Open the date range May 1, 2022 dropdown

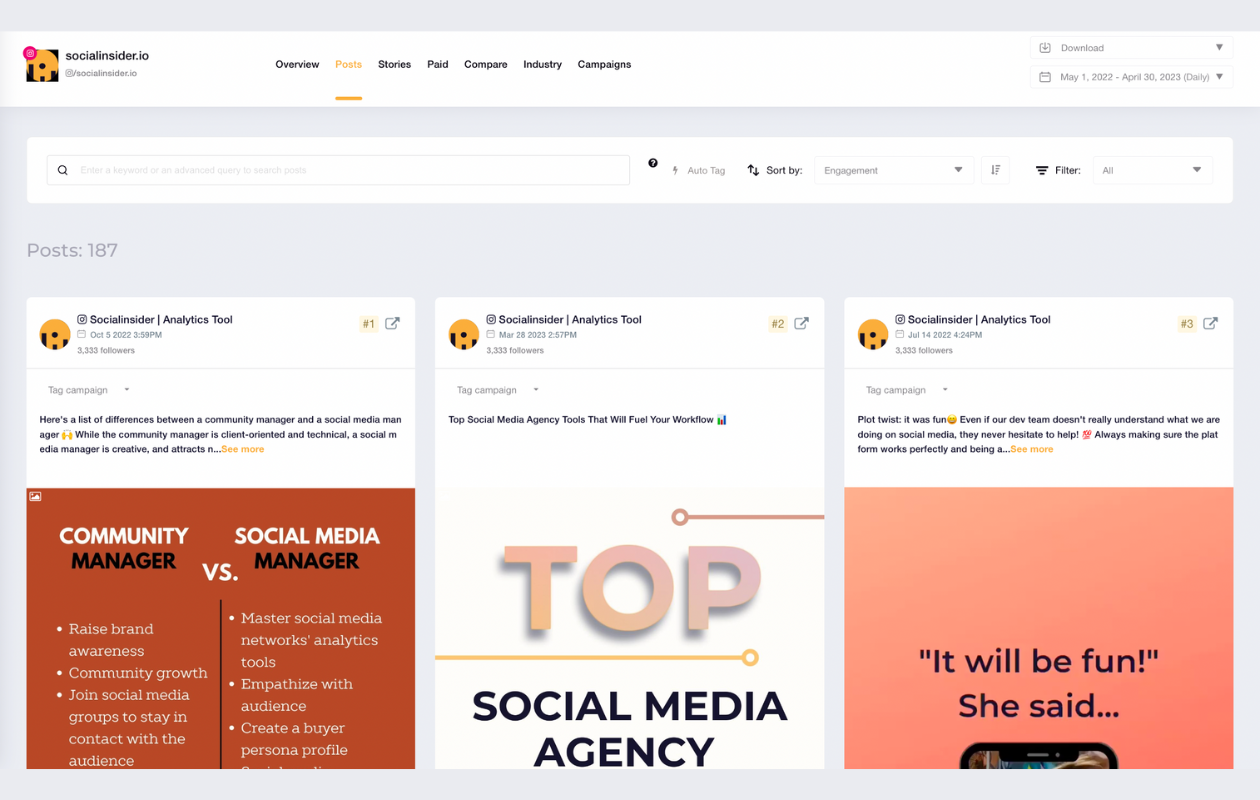click(1131, 77)
